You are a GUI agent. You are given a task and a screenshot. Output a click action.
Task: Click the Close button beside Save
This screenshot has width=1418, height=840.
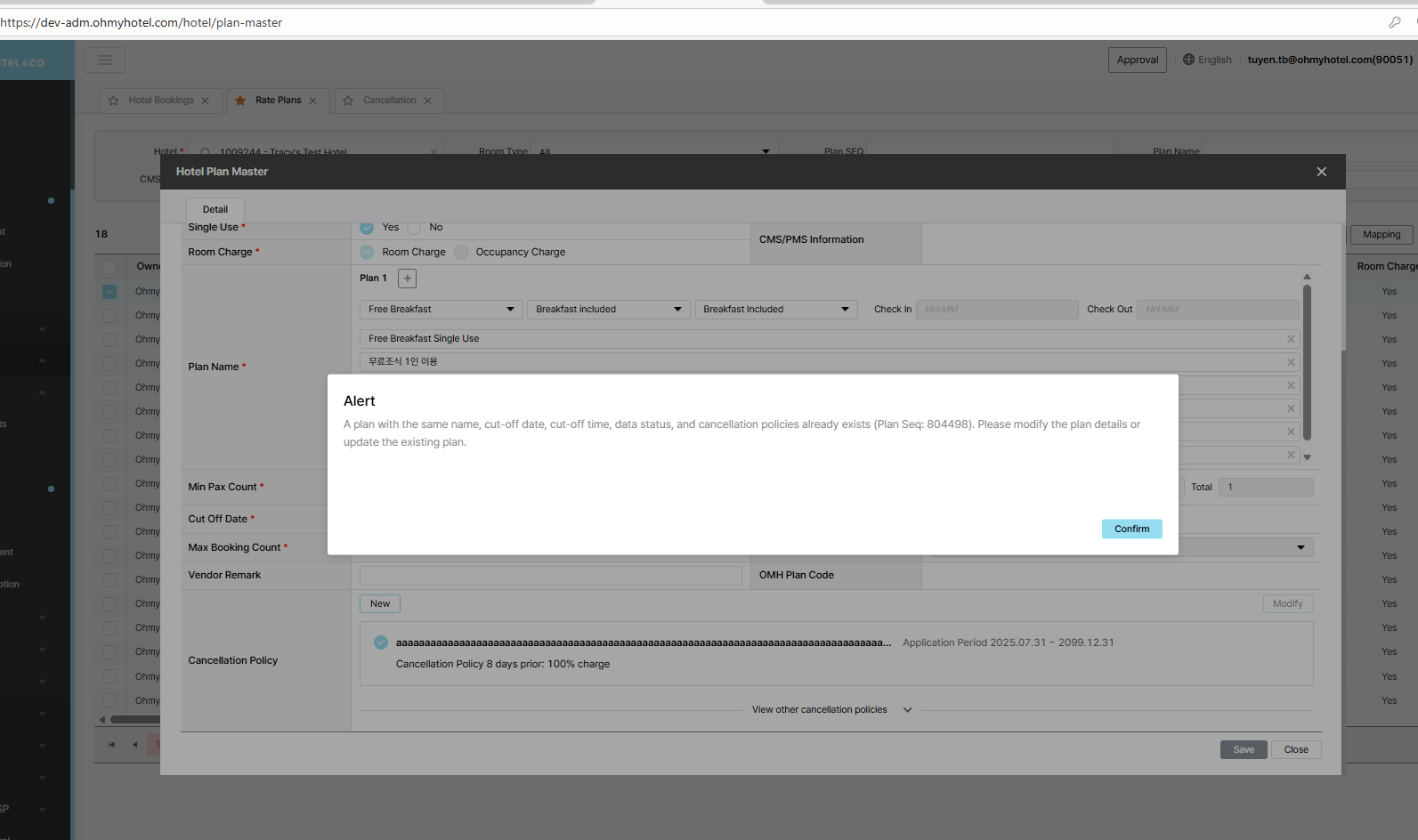coord(1296,750)
